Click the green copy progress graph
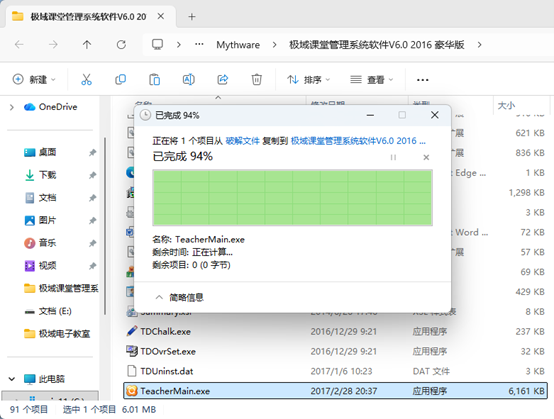The width and height of the screenshot is (554, 419). click(x=293, y=197)
